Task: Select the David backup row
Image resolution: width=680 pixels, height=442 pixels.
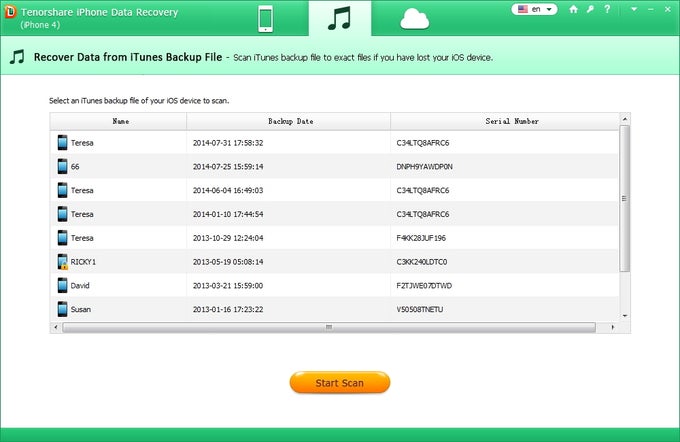Action: click(x=334, y=285)
